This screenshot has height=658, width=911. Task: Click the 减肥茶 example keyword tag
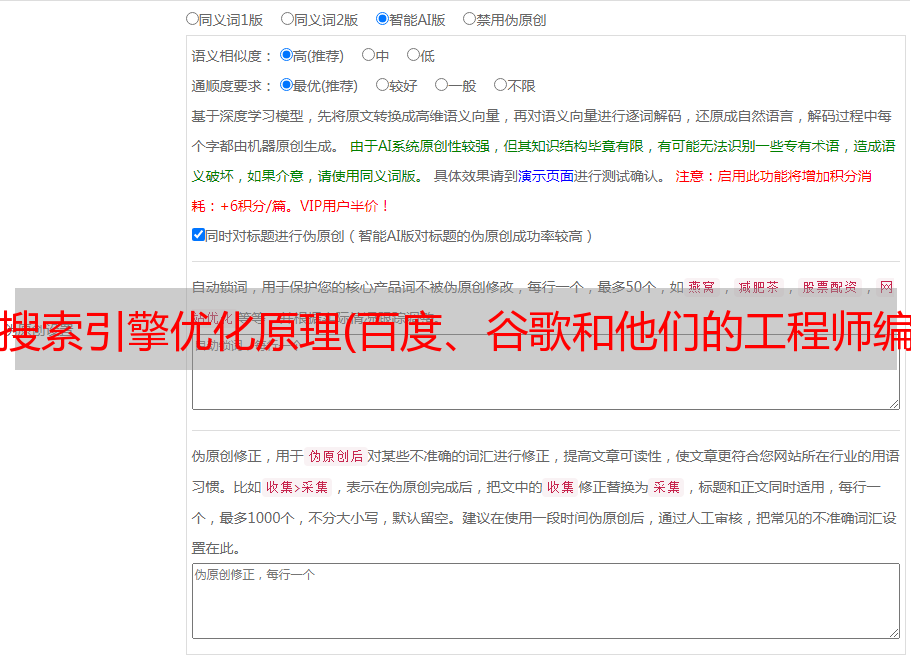(x=758, y=287)
